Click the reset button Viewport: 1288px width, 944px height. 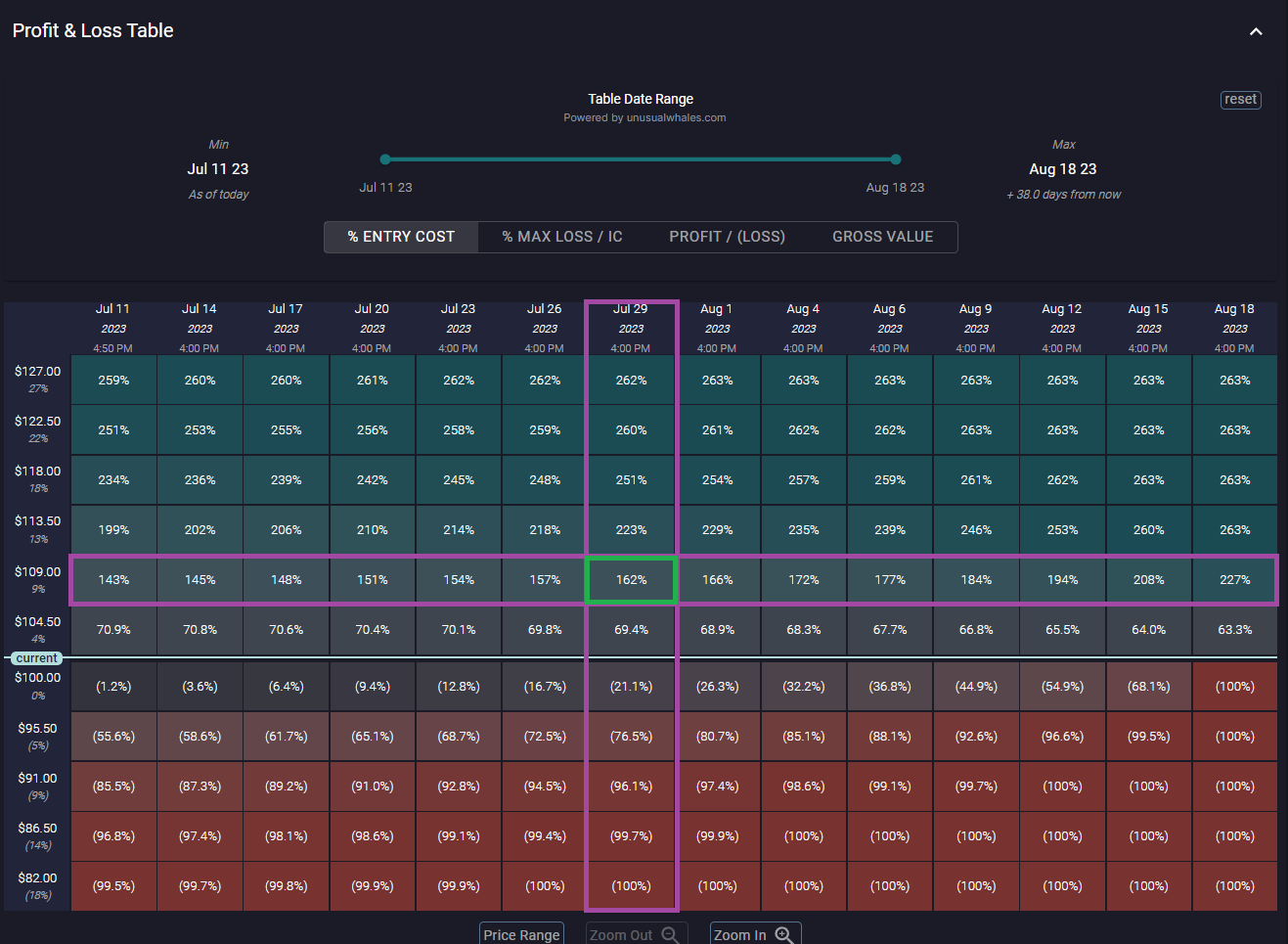[x=1240, y=99]
